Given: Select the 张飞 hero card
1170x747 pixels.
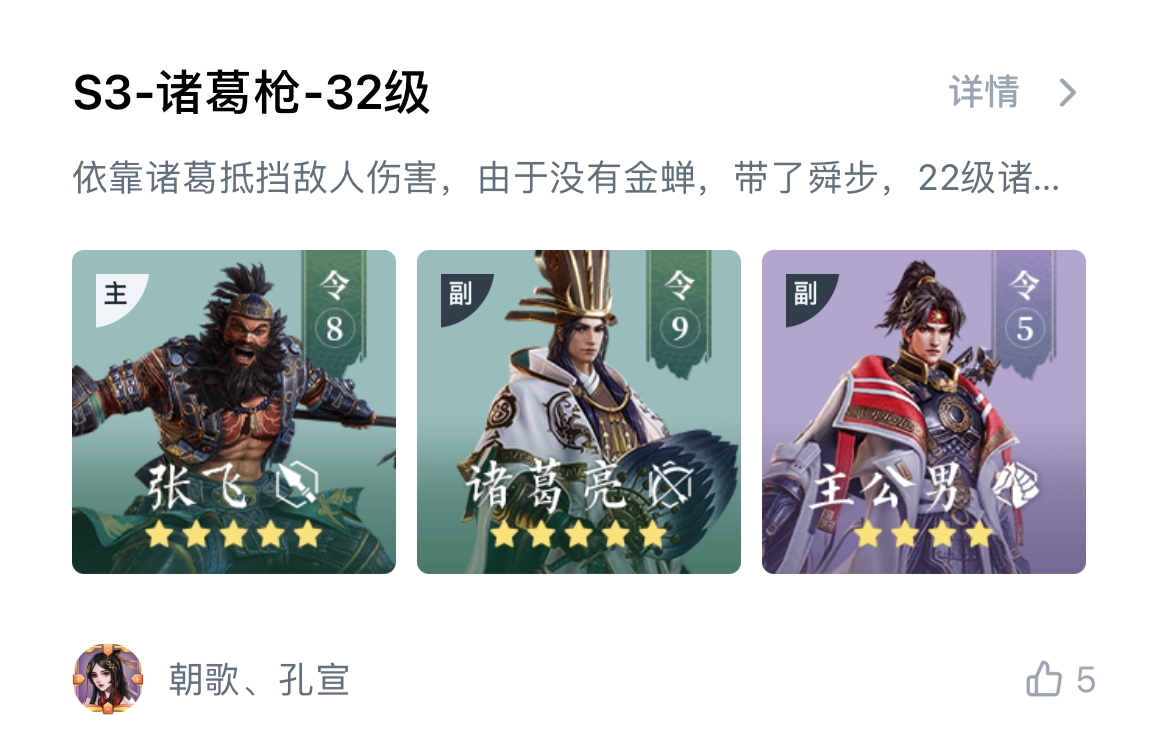Looking at the screenshot, I should pyautogui.click(x=234, y=412).
